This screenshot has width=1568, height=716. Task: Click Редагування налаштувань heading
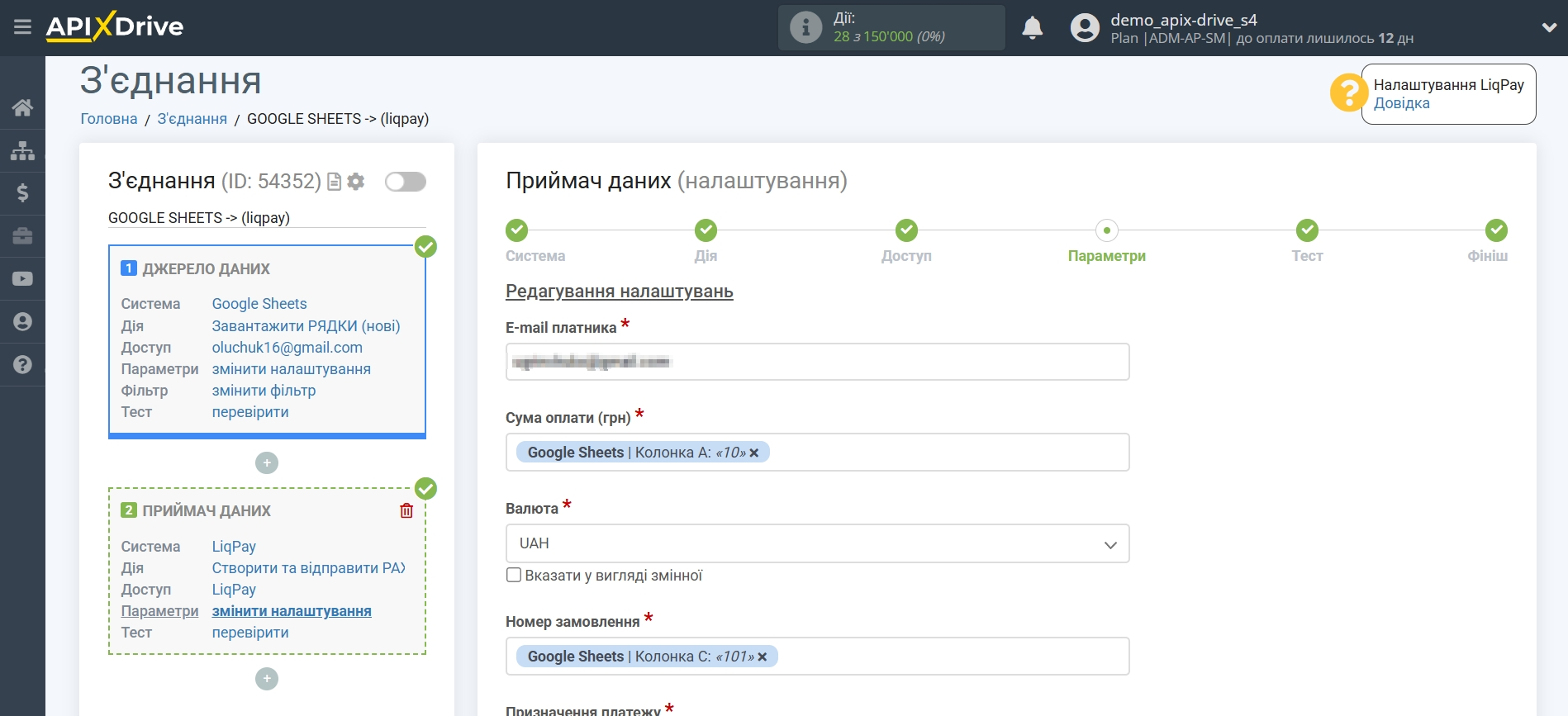click(620, 292)
